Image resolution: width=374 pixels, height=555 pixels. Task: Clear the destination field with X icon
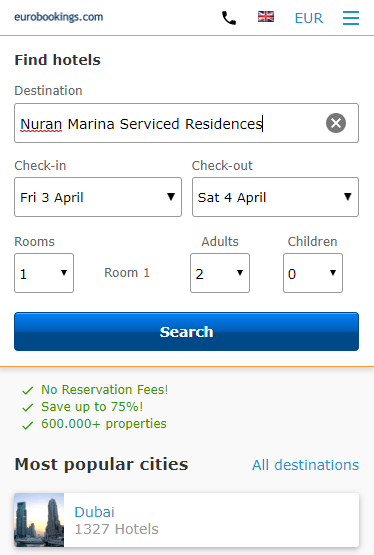tap(336, 123)
